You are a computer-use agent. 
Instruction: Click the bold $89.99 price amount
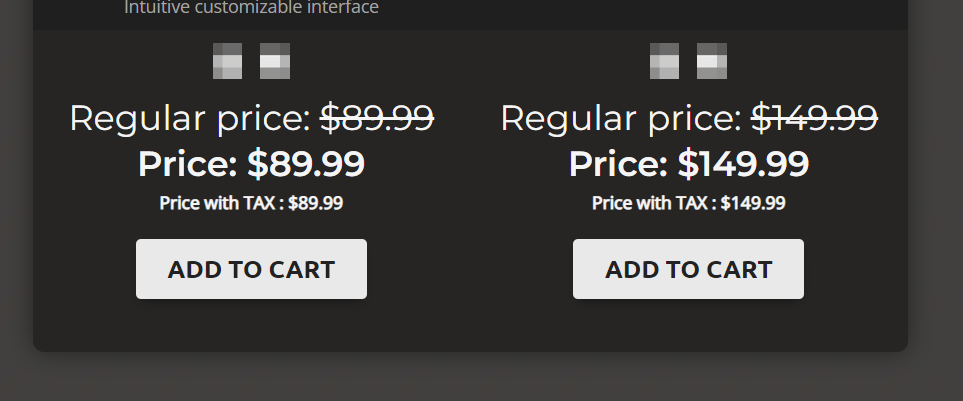pyautogui.click(x=306, y=164)
